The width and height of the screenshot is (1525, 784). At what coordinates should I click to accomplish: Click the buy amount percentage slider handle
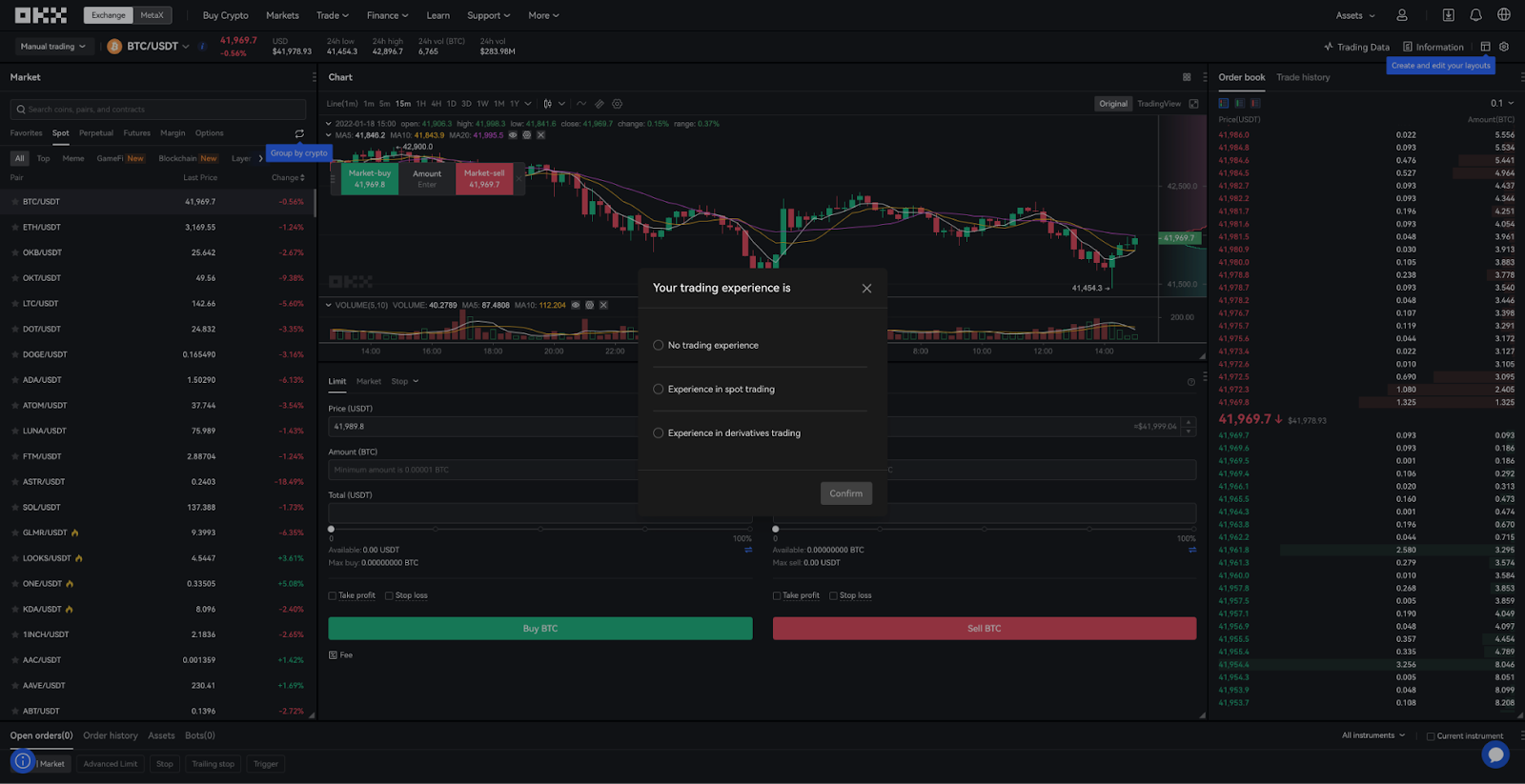[332, 529]
